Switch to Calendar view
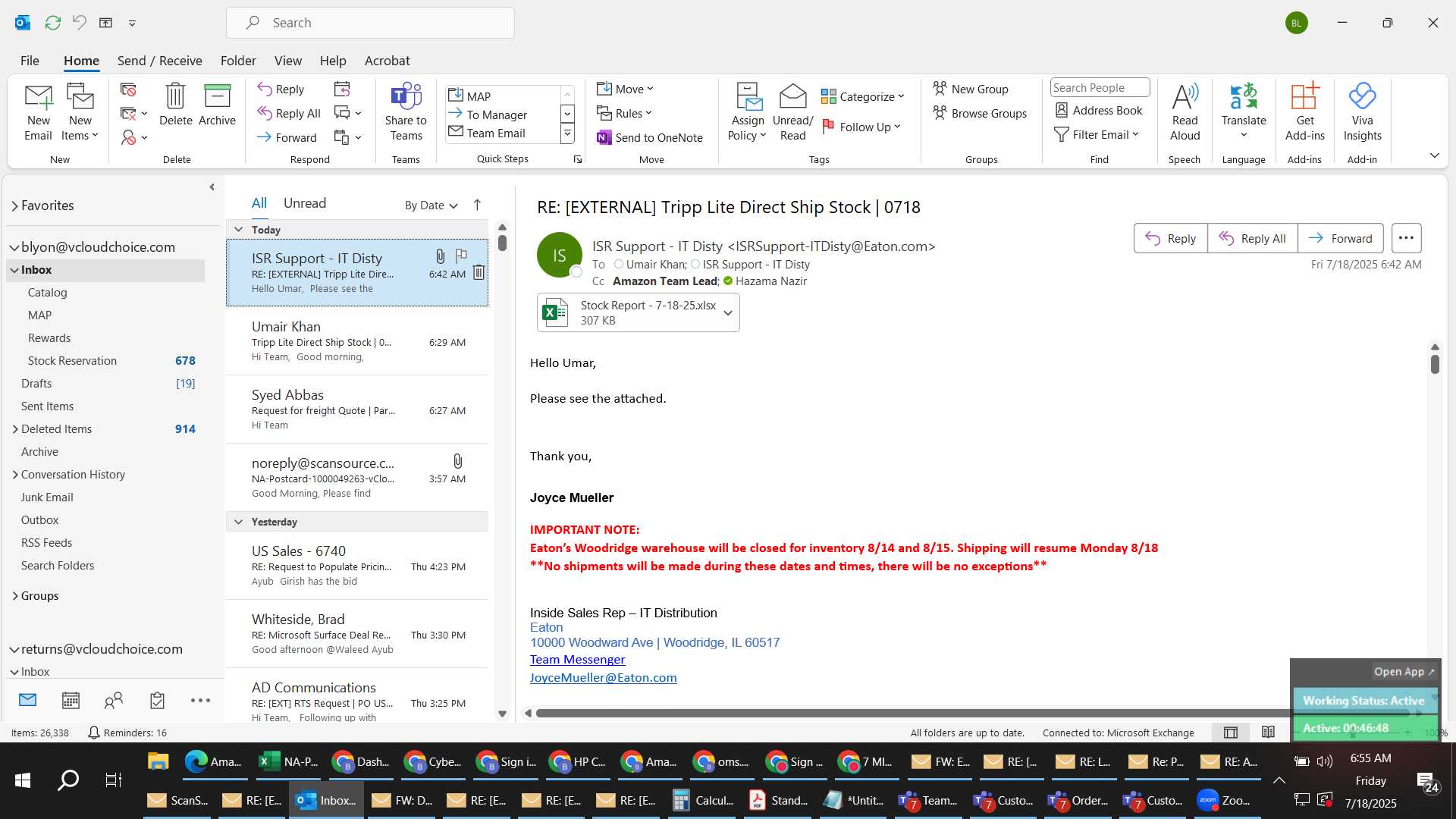The image size is (1456, 819). tap(71, 701)
